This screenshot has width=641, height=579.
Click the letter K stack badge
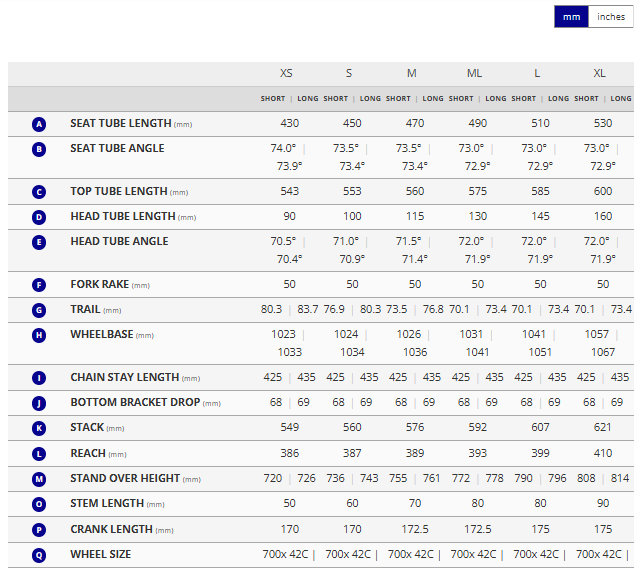39,428
